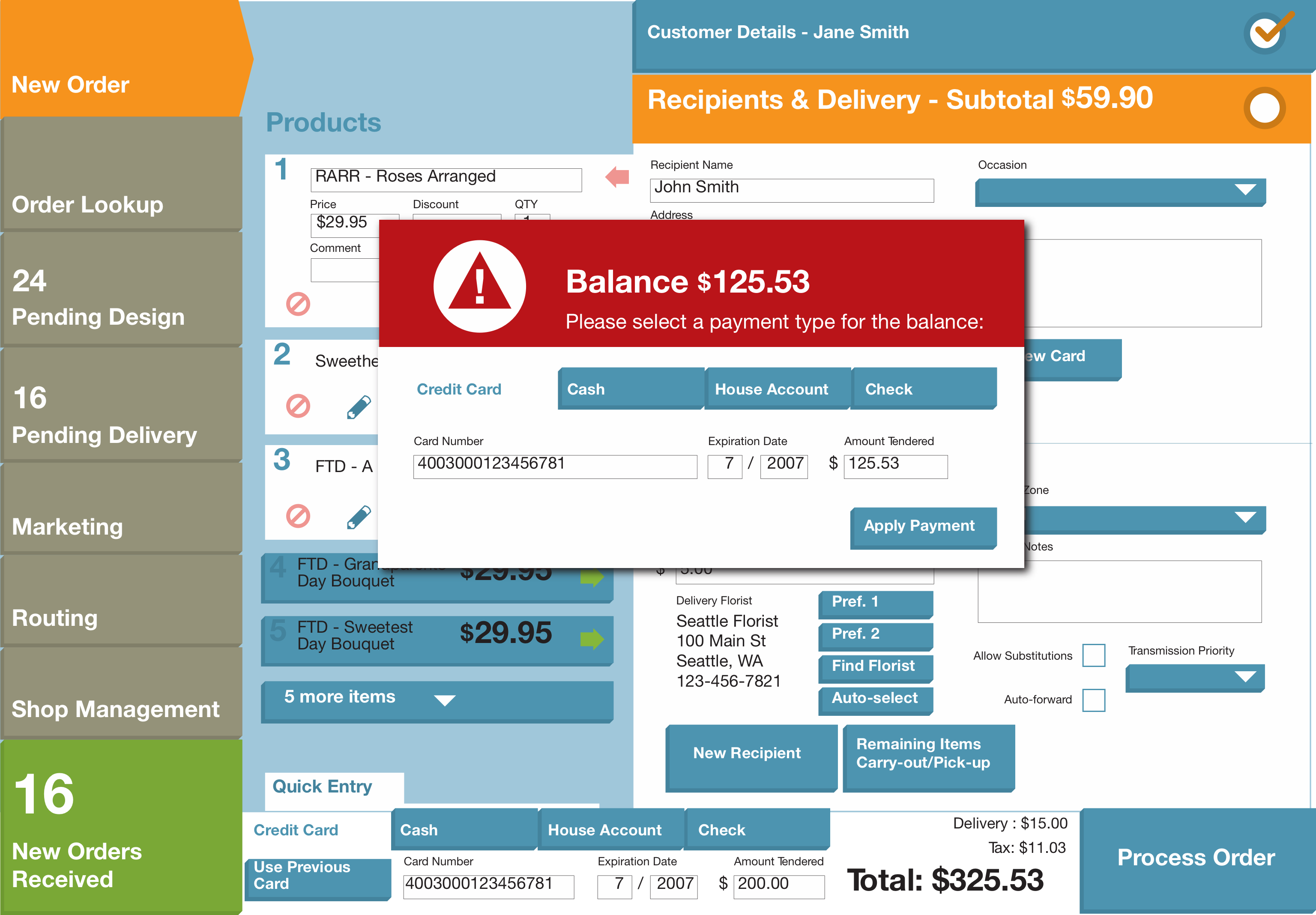Enable the Auto-forward checkbox
The height and width of the screenshot is (915, 1316).
1094,700
